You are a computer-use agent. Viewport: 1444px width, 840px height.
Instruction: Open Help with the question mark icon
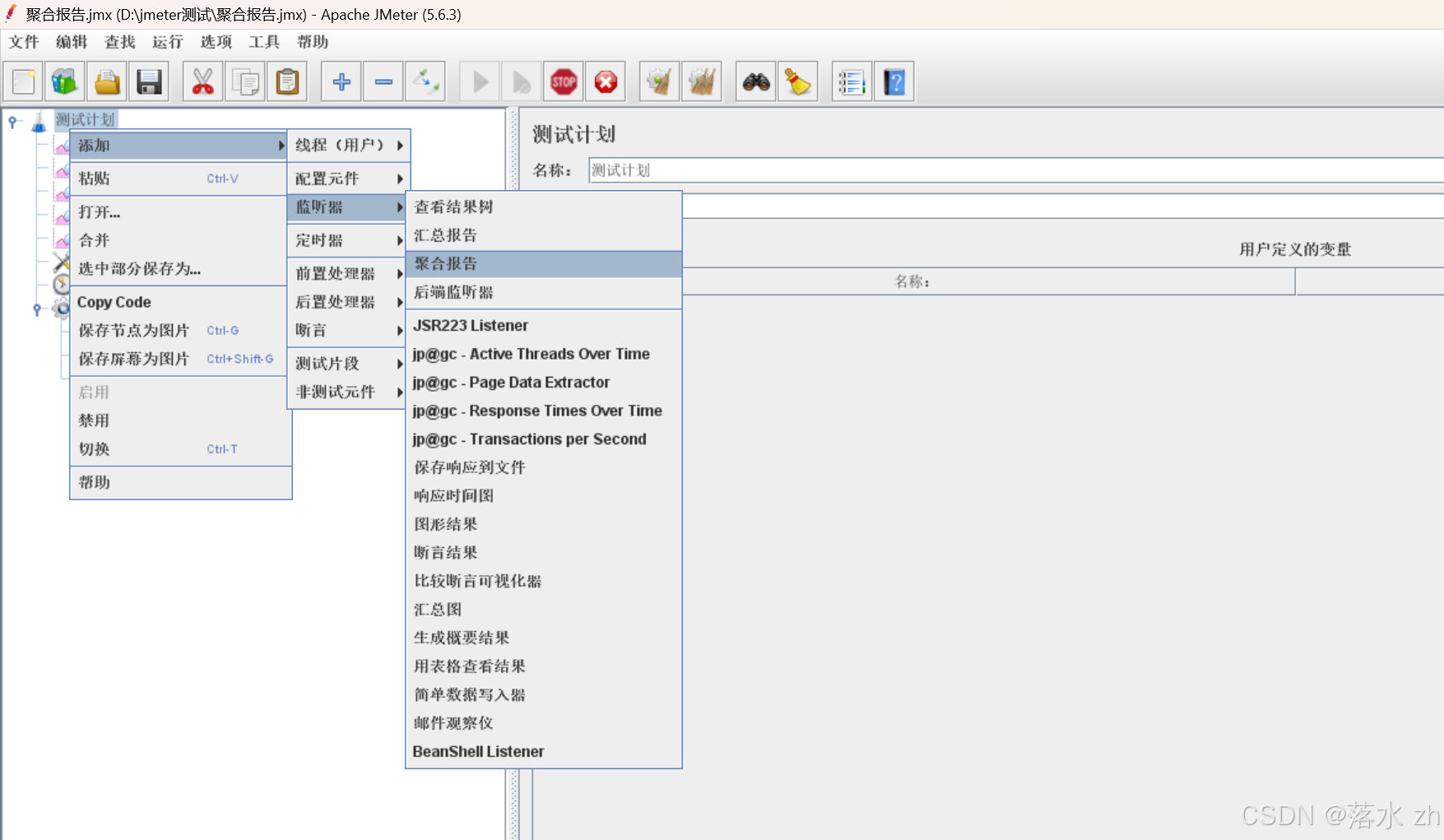point(894,81)
